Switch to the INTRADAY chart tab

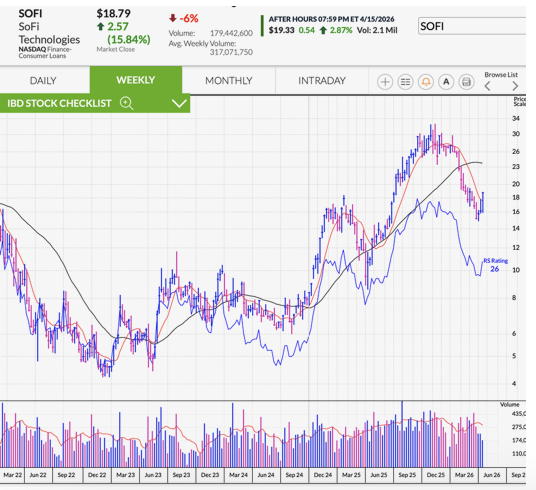(x=322, y=81)
